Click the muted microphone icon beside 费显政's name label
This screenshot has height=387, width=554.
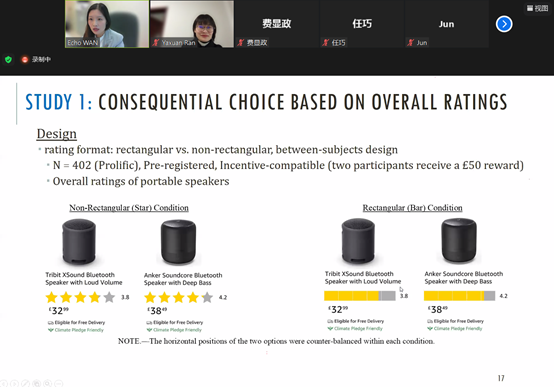[x=241, y=43]
